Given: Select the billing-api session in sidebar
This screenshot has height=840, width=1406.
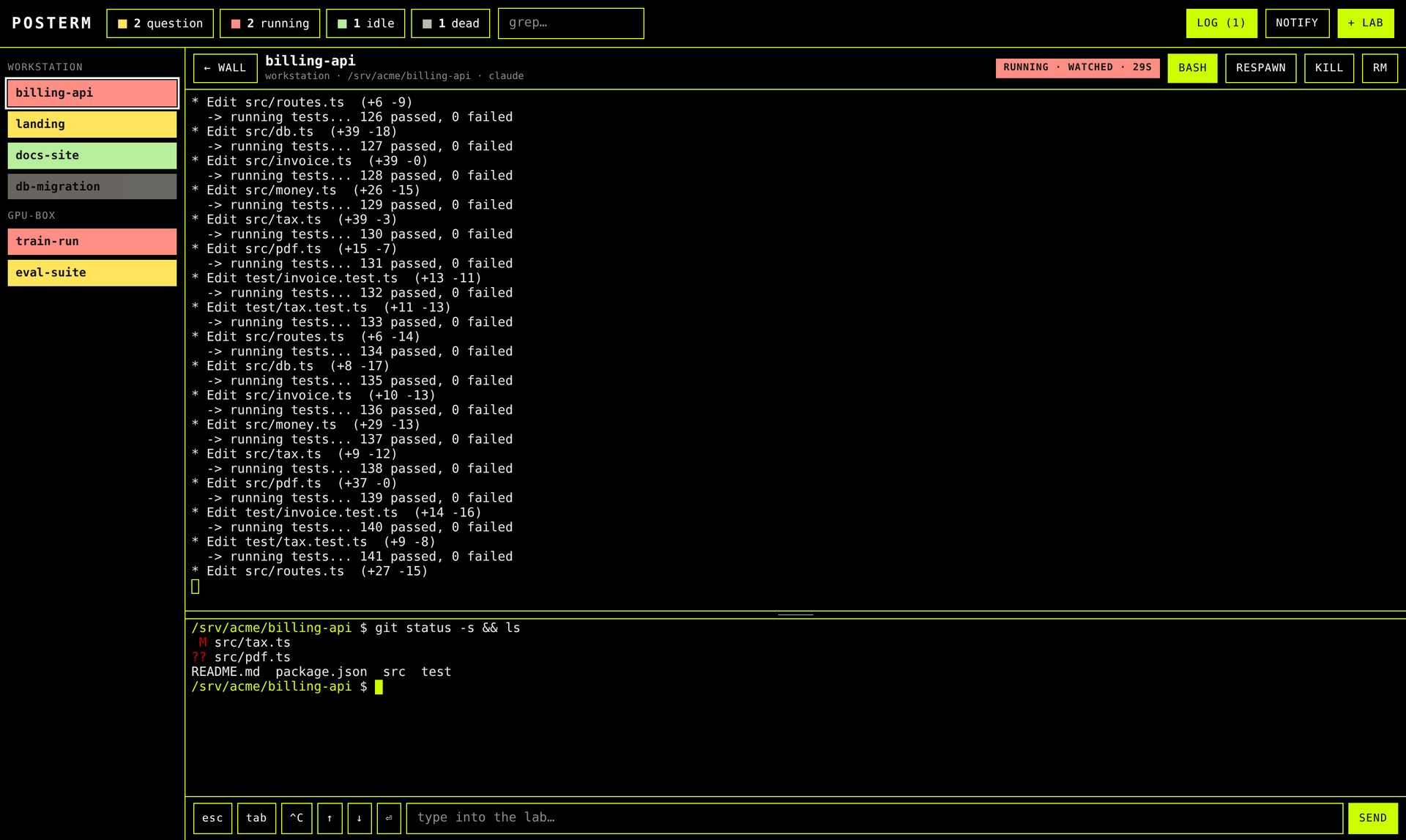Looking at the screenshot, I should pyautogui.click(x=92, y=93).
